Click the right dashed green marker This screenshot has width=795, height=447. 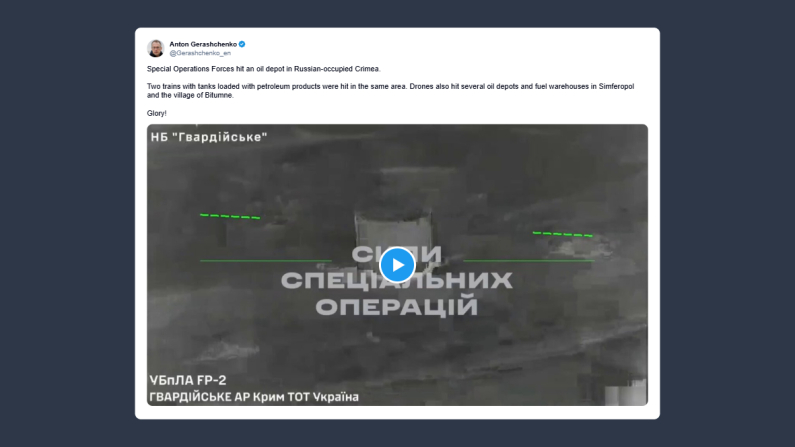(562, 234)
